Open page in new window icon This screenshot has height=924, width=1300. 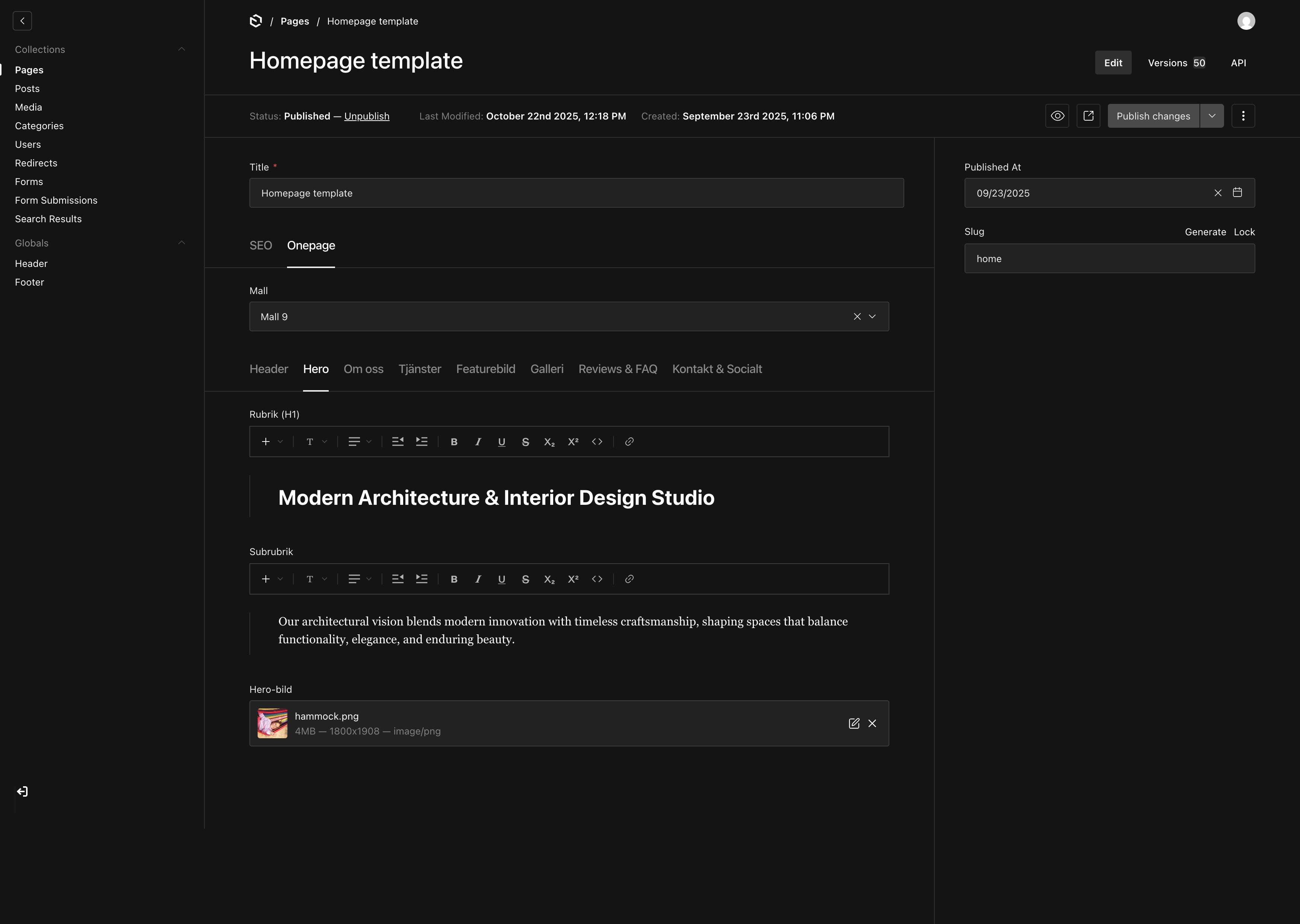click(x=1088, y=116)
